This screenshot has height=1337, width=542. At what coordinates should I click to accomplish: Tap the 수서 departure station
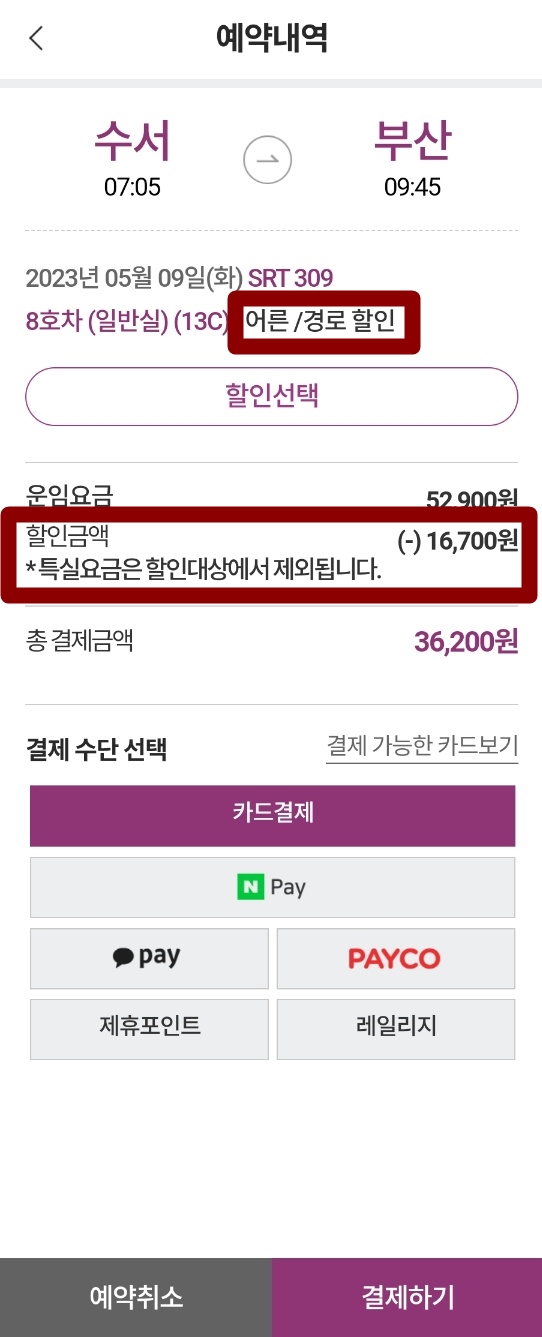132,142
